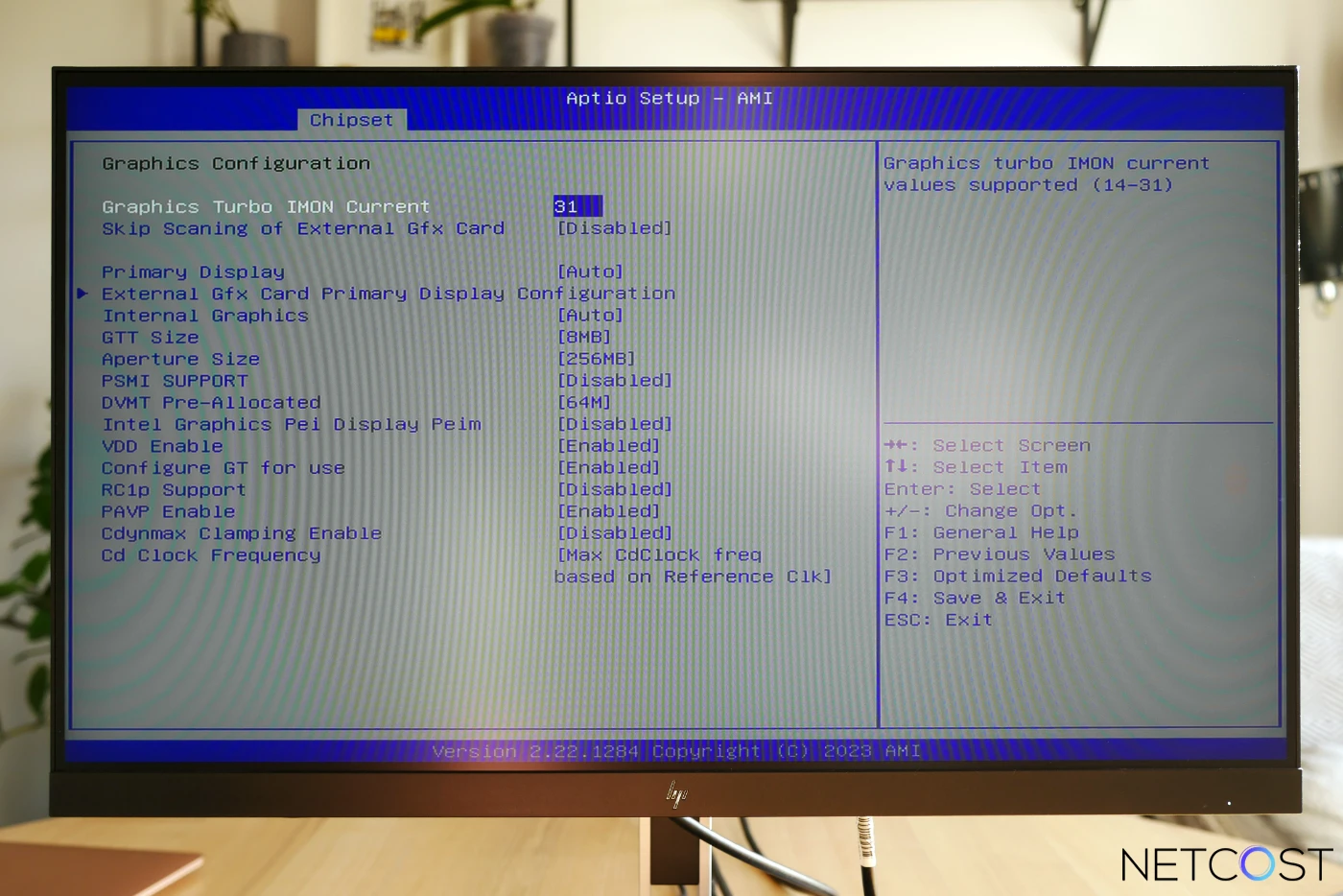Open the GTT Size [8MB] option list
The image size is (1343, 896).
click(583, 338)
